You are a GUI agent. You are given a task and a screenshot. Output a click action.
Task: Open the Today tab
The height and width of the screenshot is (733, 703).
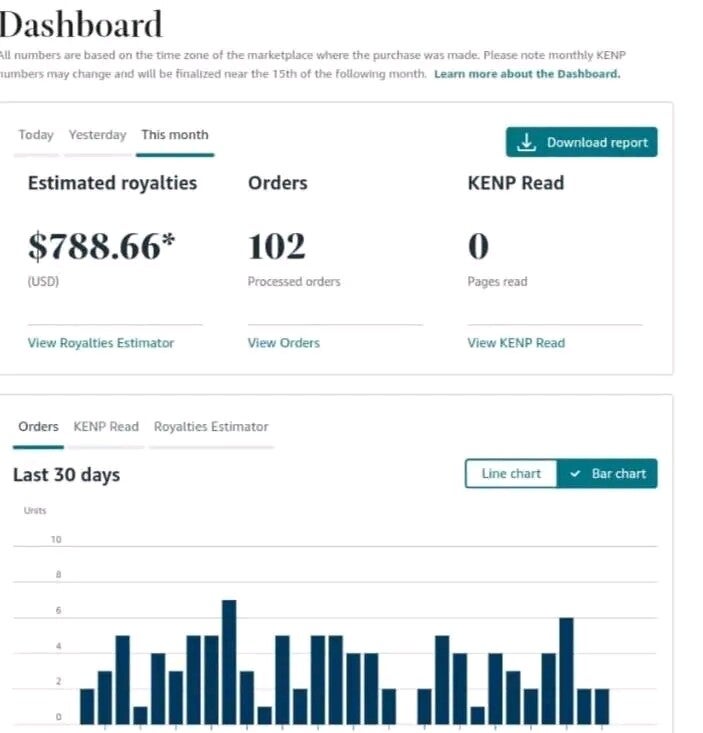pyautogui.click(x=36, y=135)
